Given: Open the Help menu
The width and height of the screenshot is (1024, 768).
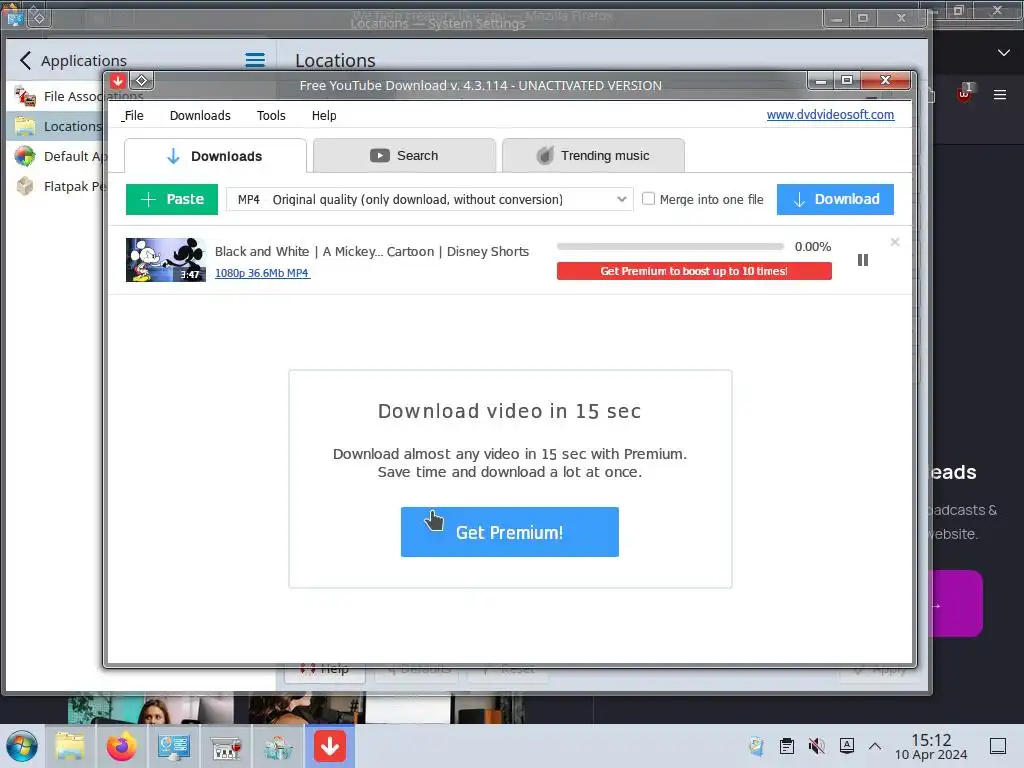Looking at the screenshot, I should [x=324, y=116].
